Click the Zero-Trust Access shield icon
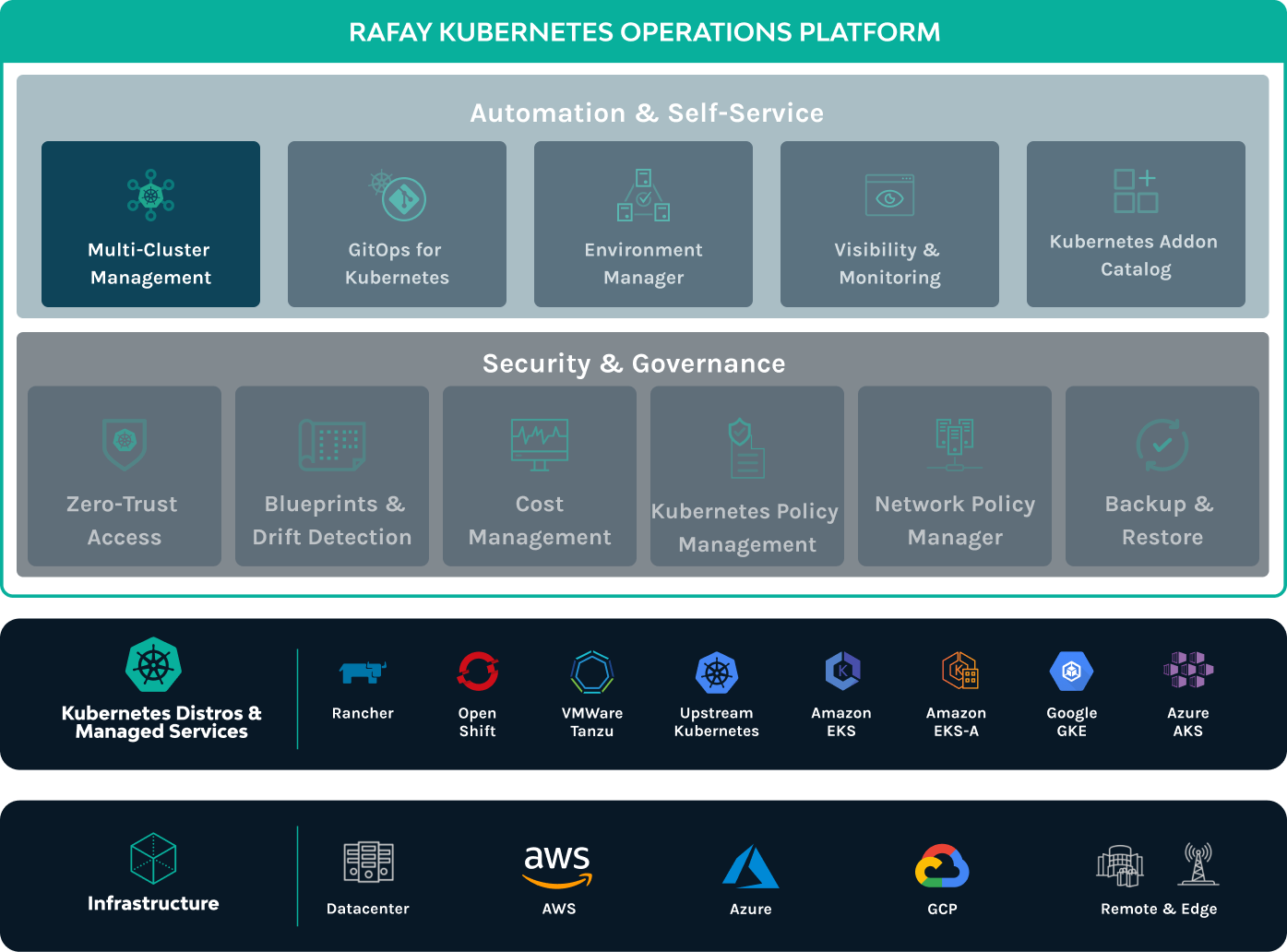The width and height of the screenshot is (1287, 952). 125,443
